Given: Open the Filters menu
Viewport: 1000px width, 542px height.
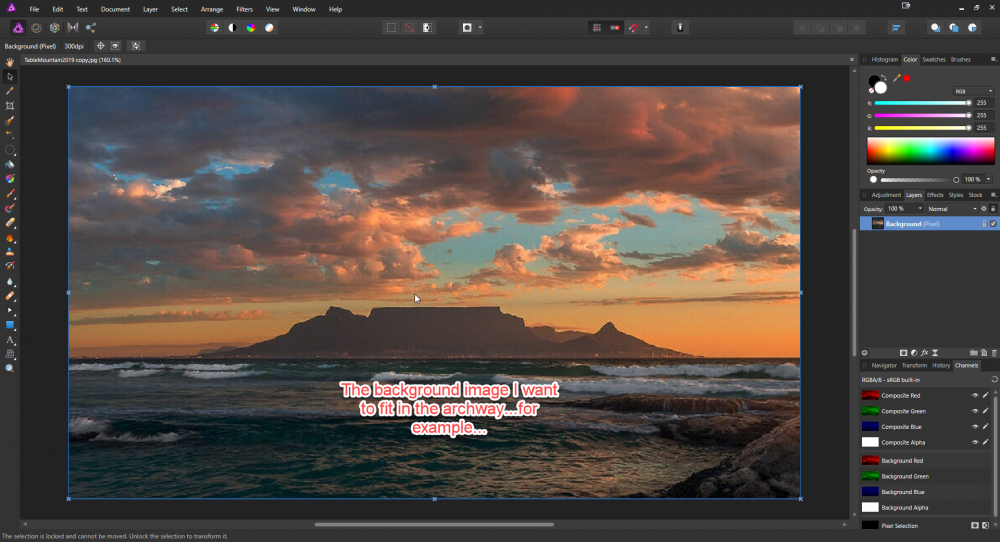Looking at the screenshot, I should tap(244, 9).
